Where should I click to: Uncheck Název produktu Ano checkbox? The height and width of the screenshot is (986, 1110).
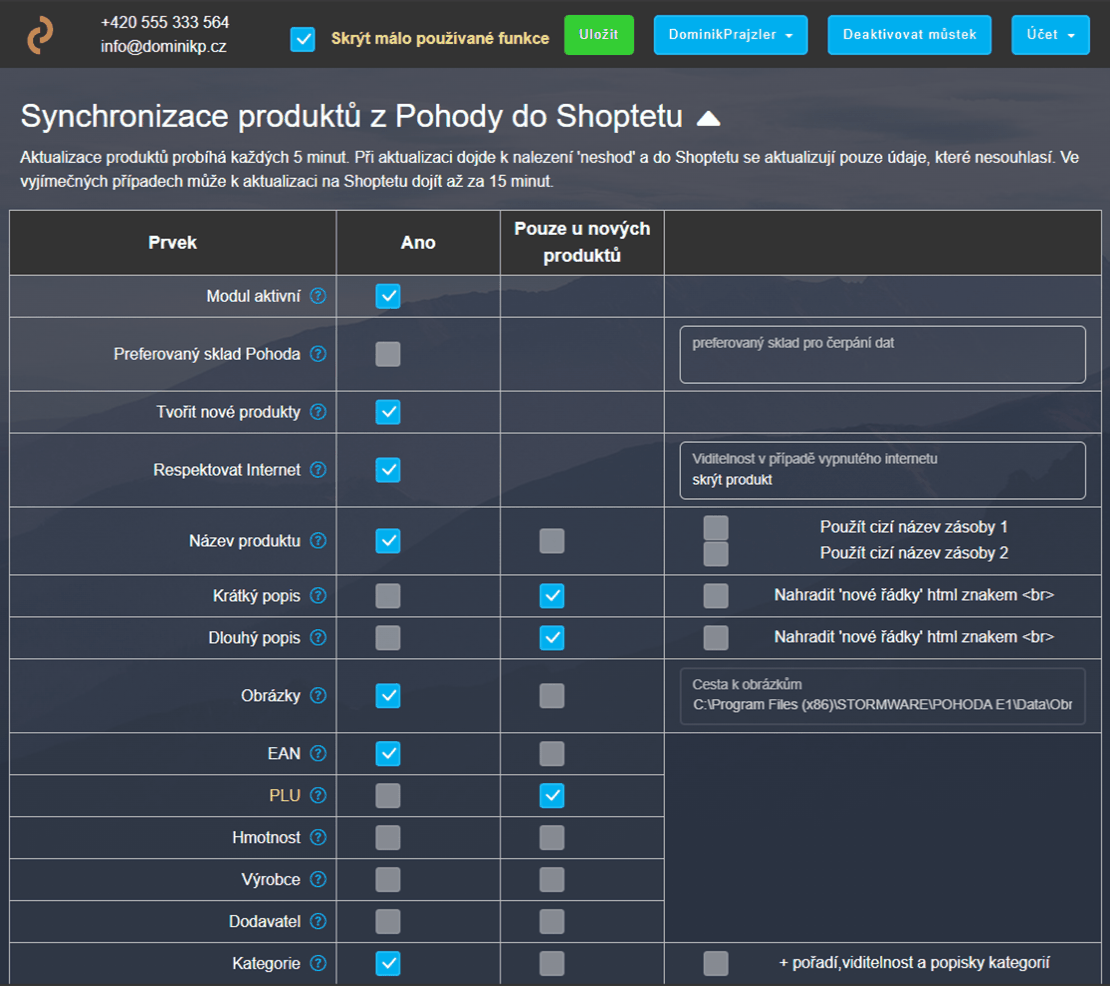tap(388, 541)
